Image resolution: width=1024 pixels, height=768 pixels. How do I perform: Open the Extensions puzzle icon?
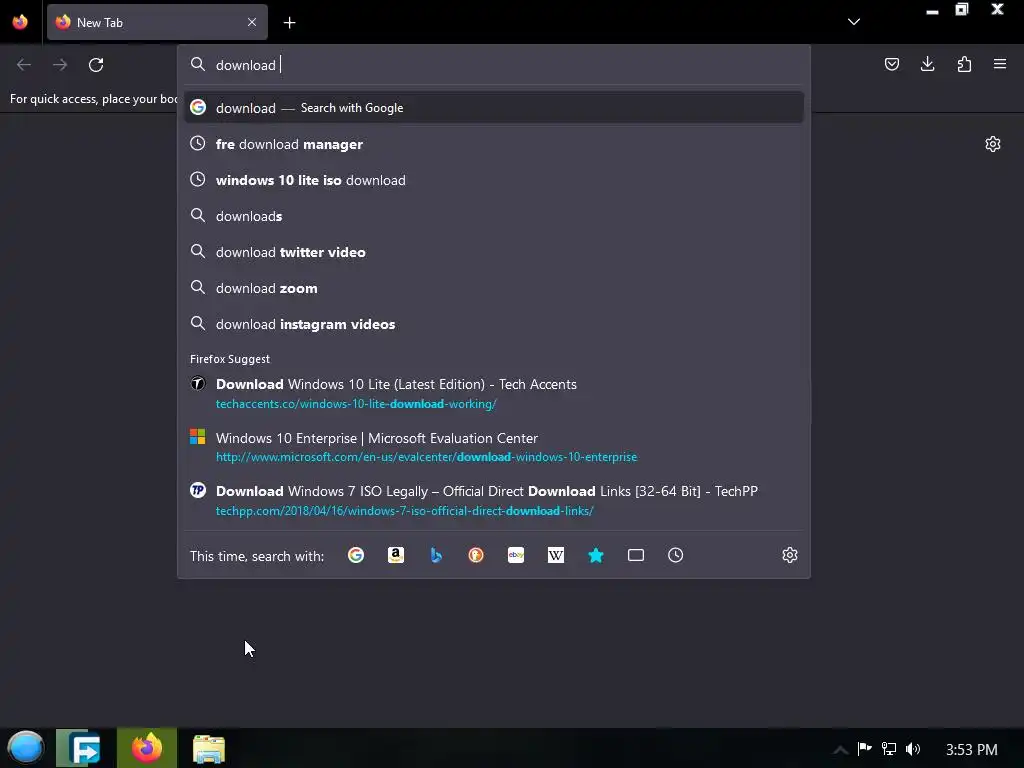point(964,64)
